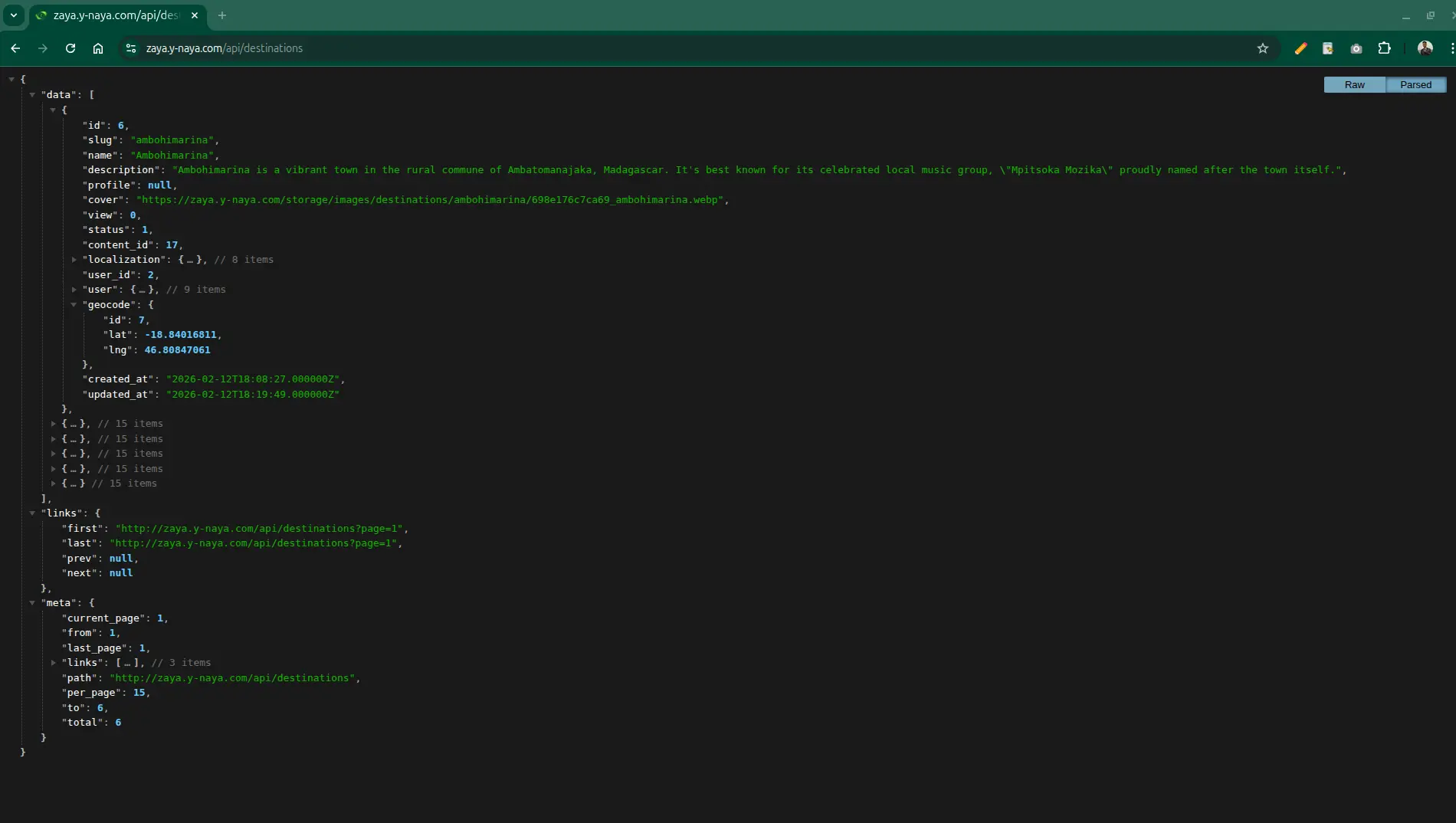Collapse the "geocode" object

tap(74, 305)
